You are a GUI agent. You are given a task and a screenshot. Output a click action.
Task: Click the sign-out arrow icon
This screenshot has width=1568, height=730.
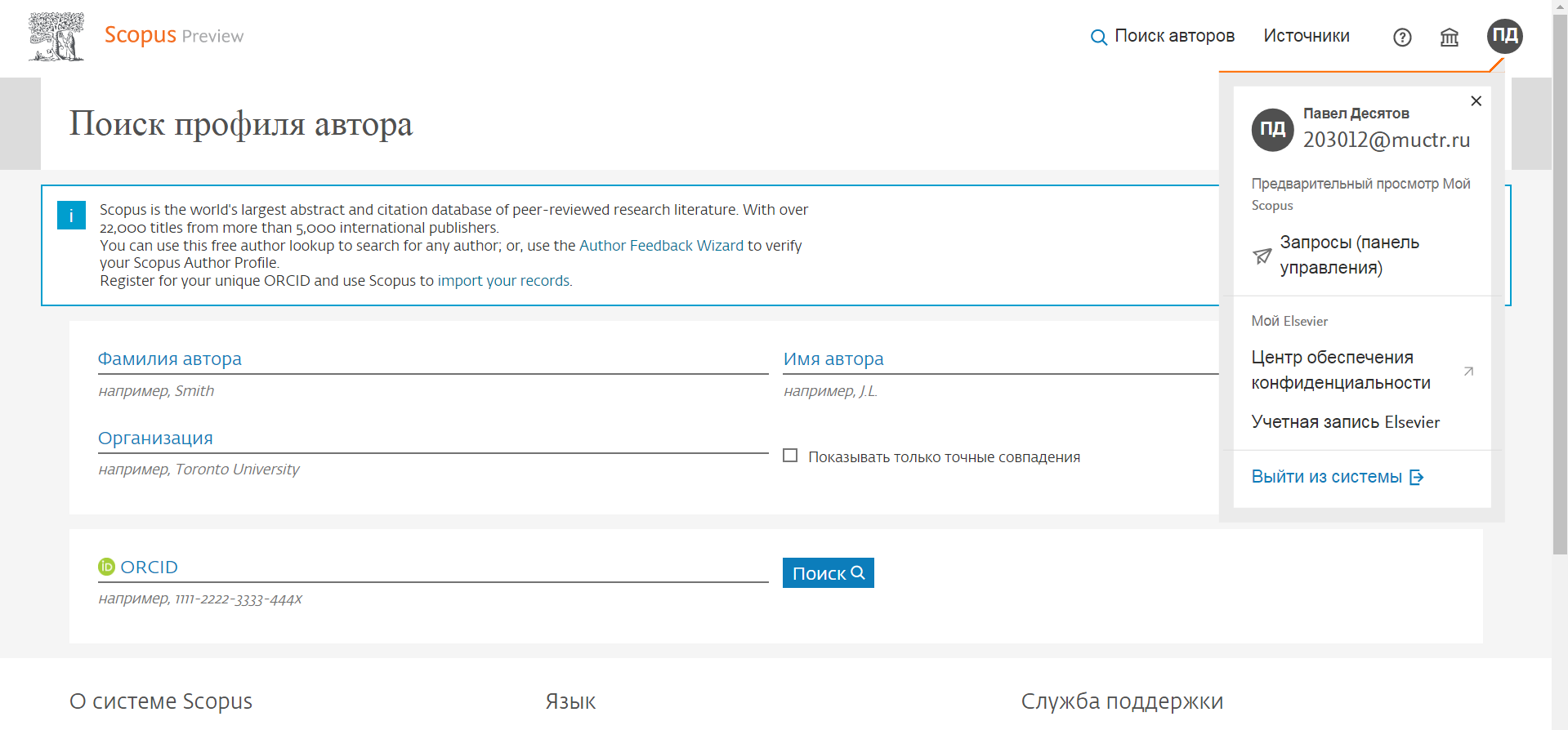1417,478
